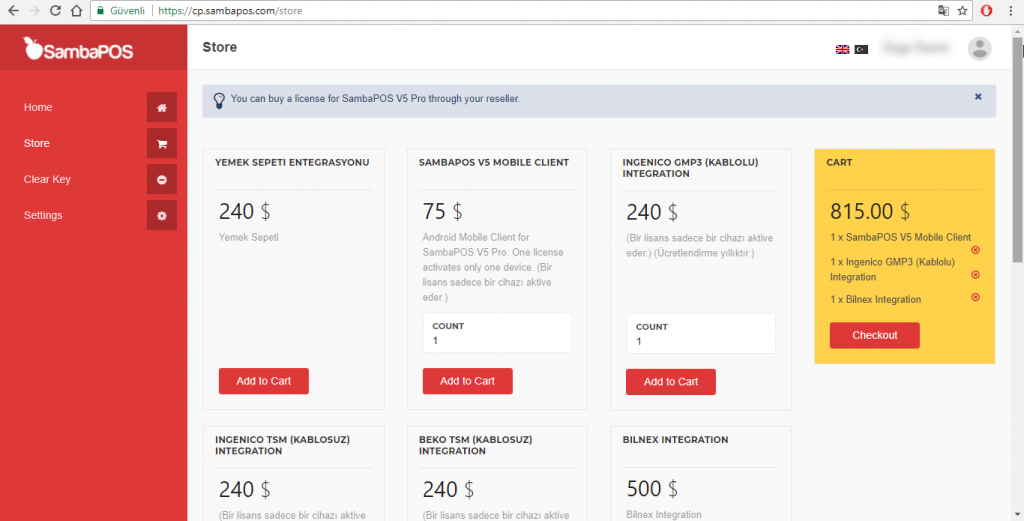Click the Bilnex Integration card title

click(675, 439)
